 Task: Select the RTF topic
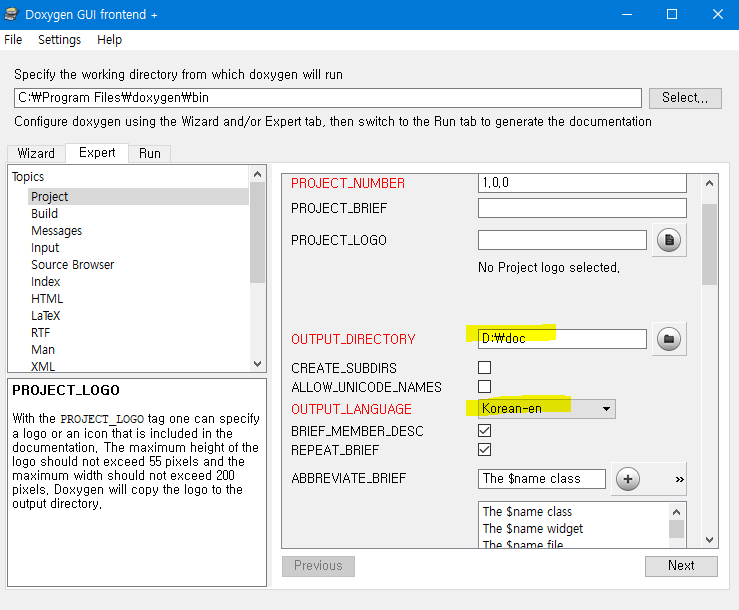[x=40, y=332]
